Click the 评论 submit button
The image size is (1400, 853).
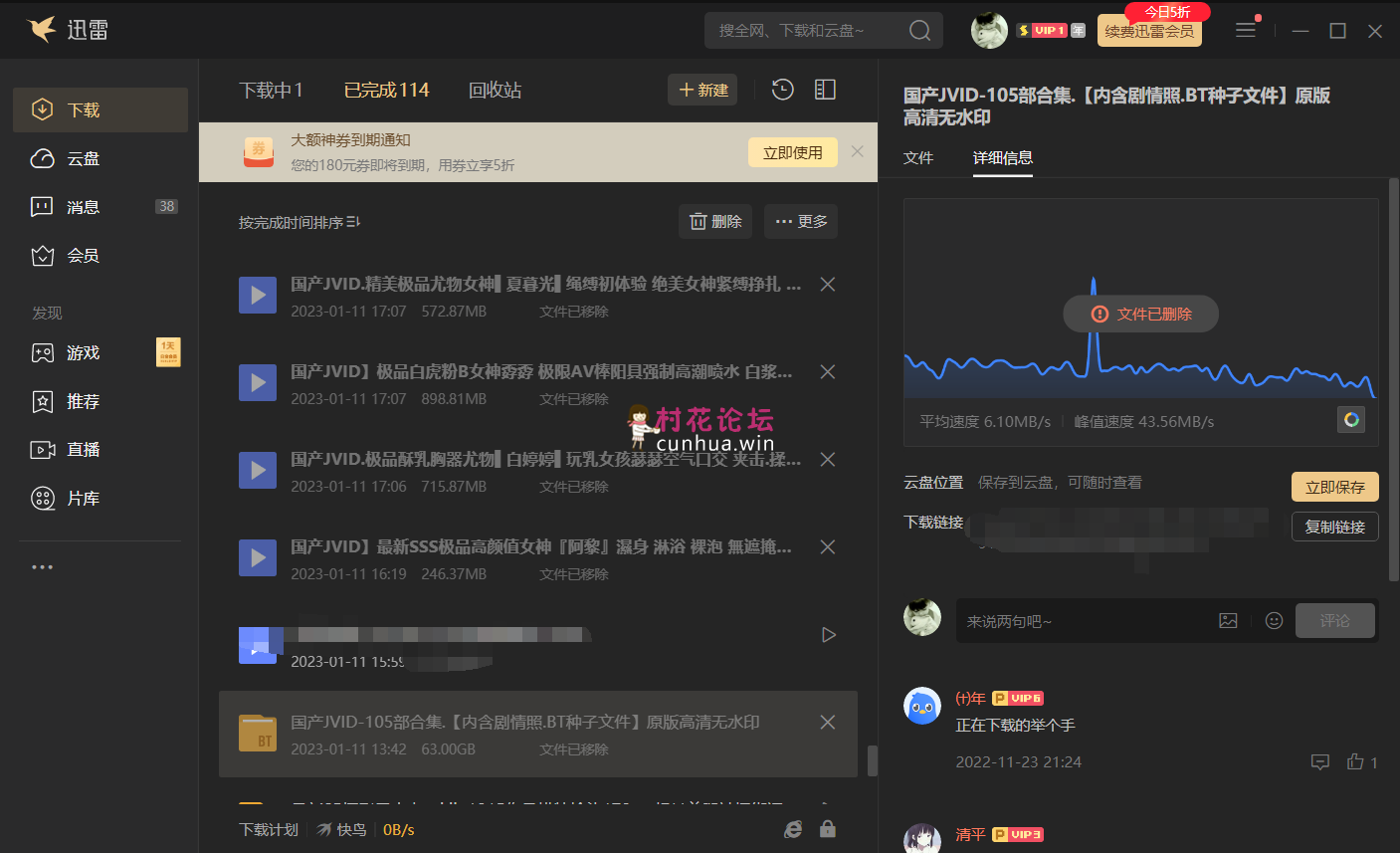tap(1335, 620)
